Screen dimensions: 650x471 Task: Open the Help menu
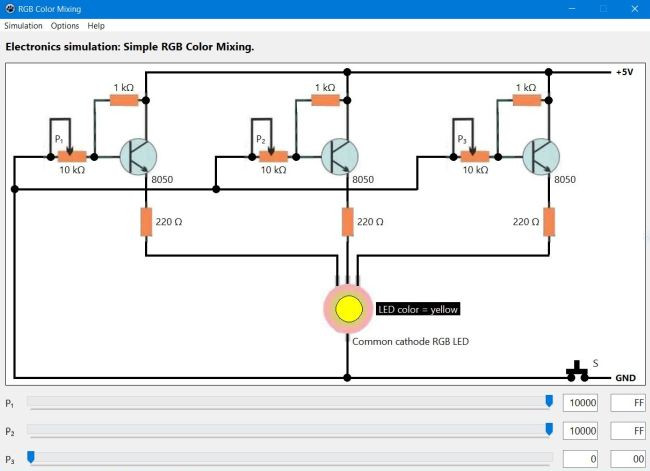pyautogui.click(x=96, y=26)
